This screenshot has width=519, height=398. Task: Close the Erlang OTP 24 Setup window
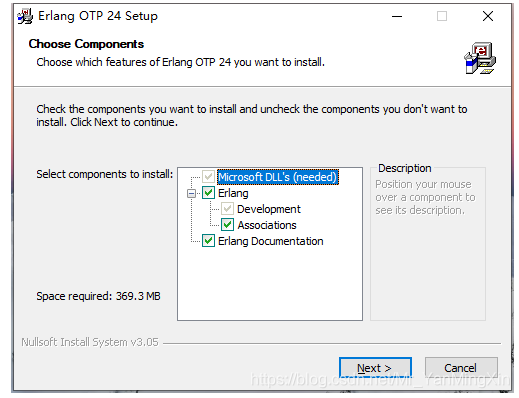click(488, 16)
